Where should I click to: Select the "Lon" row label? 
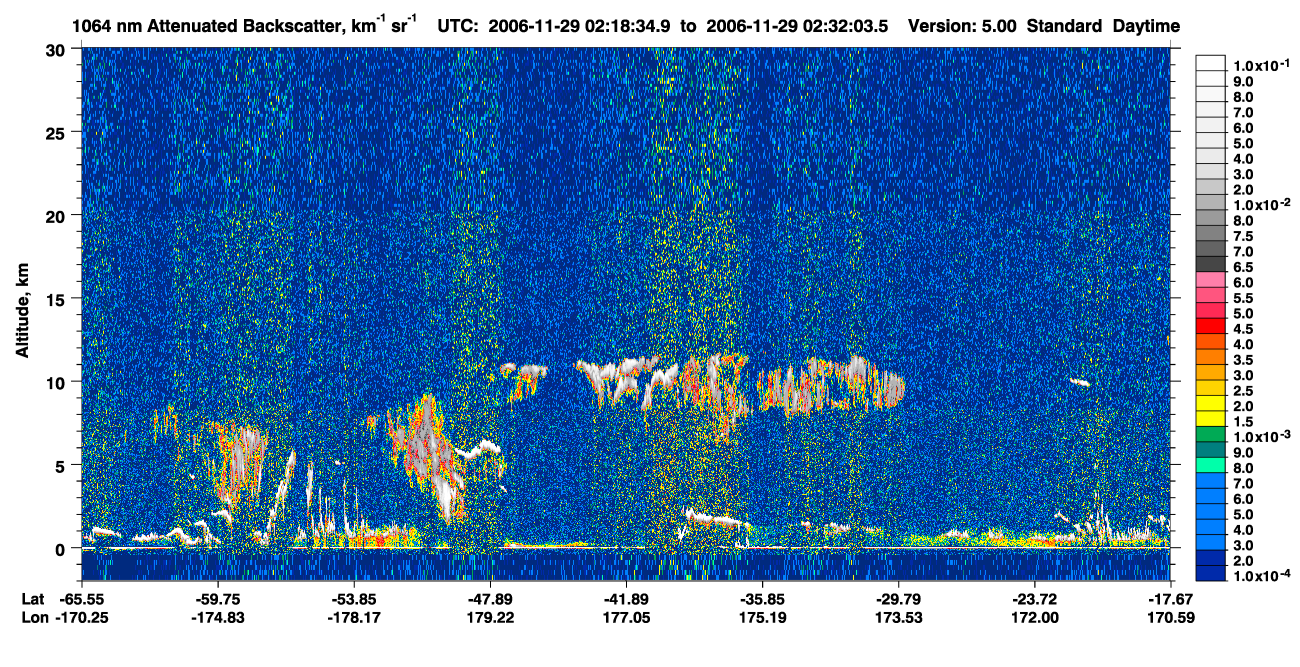[33, 618]
